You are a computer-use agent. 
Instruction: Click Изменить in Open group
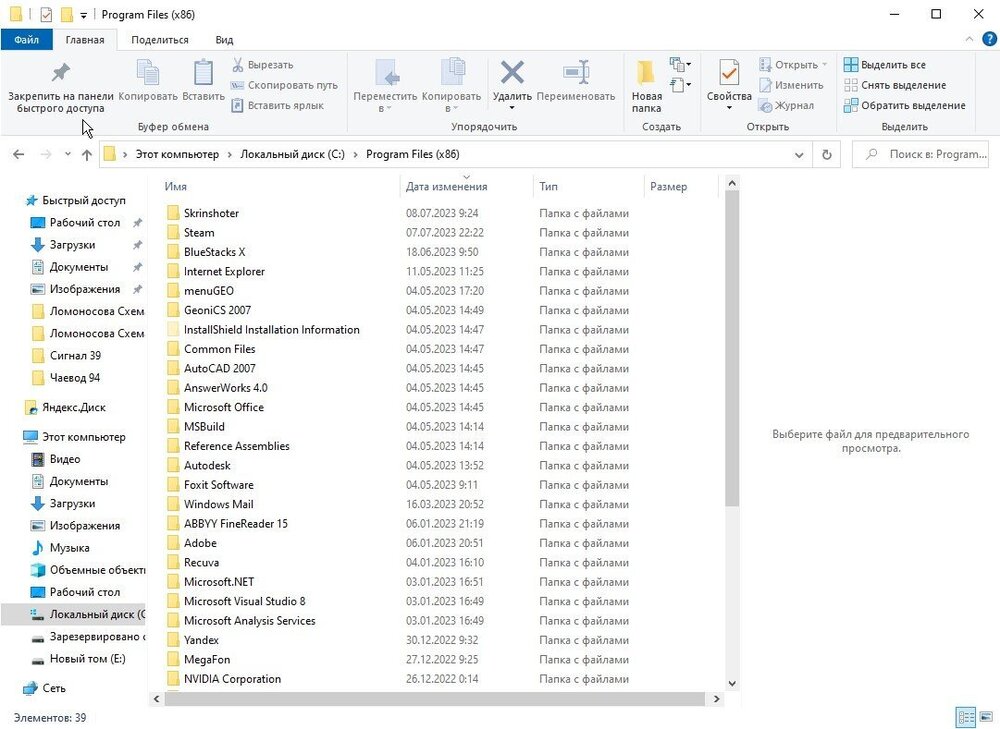791,85
